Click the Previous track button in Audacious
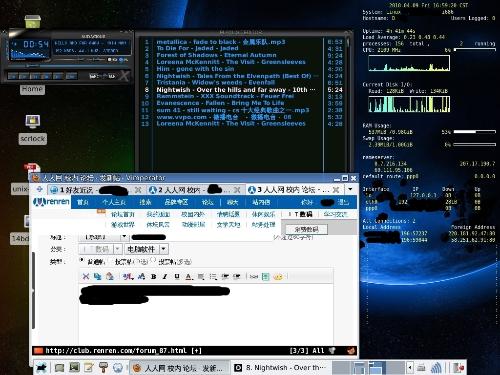This screenshot has height=375, width=500. click(x=12, y=76)
